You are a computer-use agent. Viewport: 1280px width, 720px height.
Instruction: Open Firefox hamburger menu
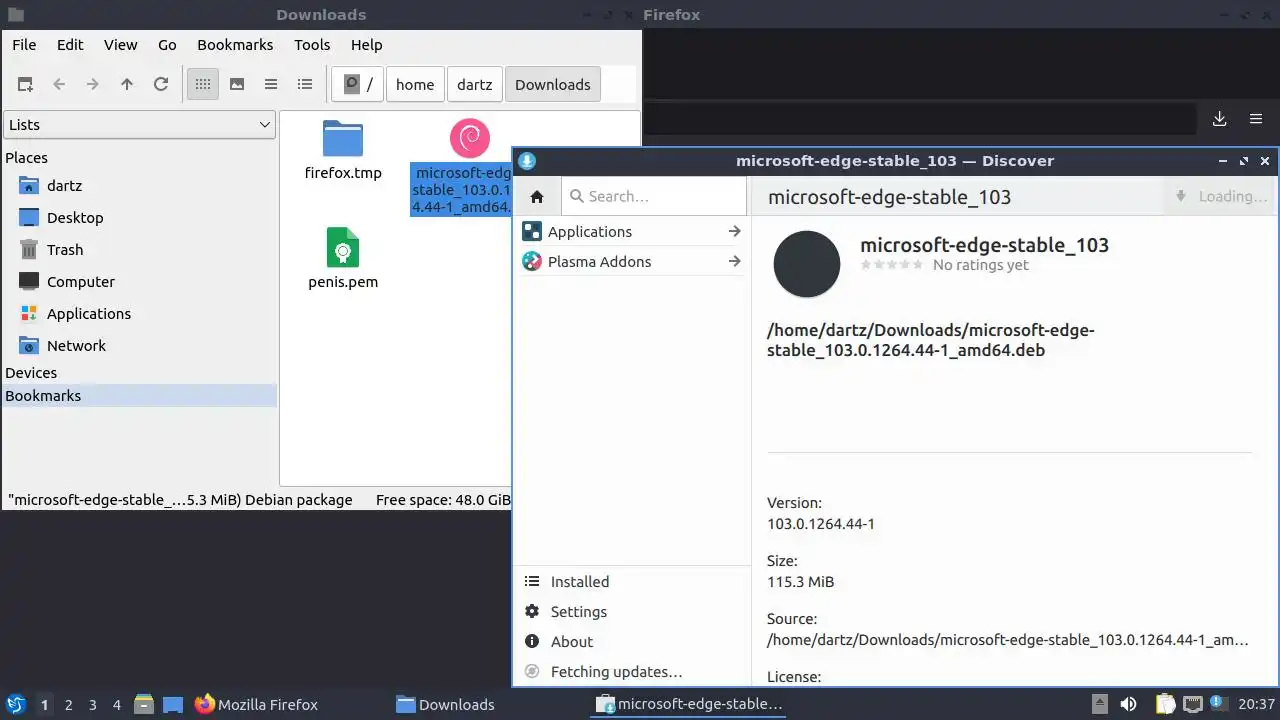1256,119
